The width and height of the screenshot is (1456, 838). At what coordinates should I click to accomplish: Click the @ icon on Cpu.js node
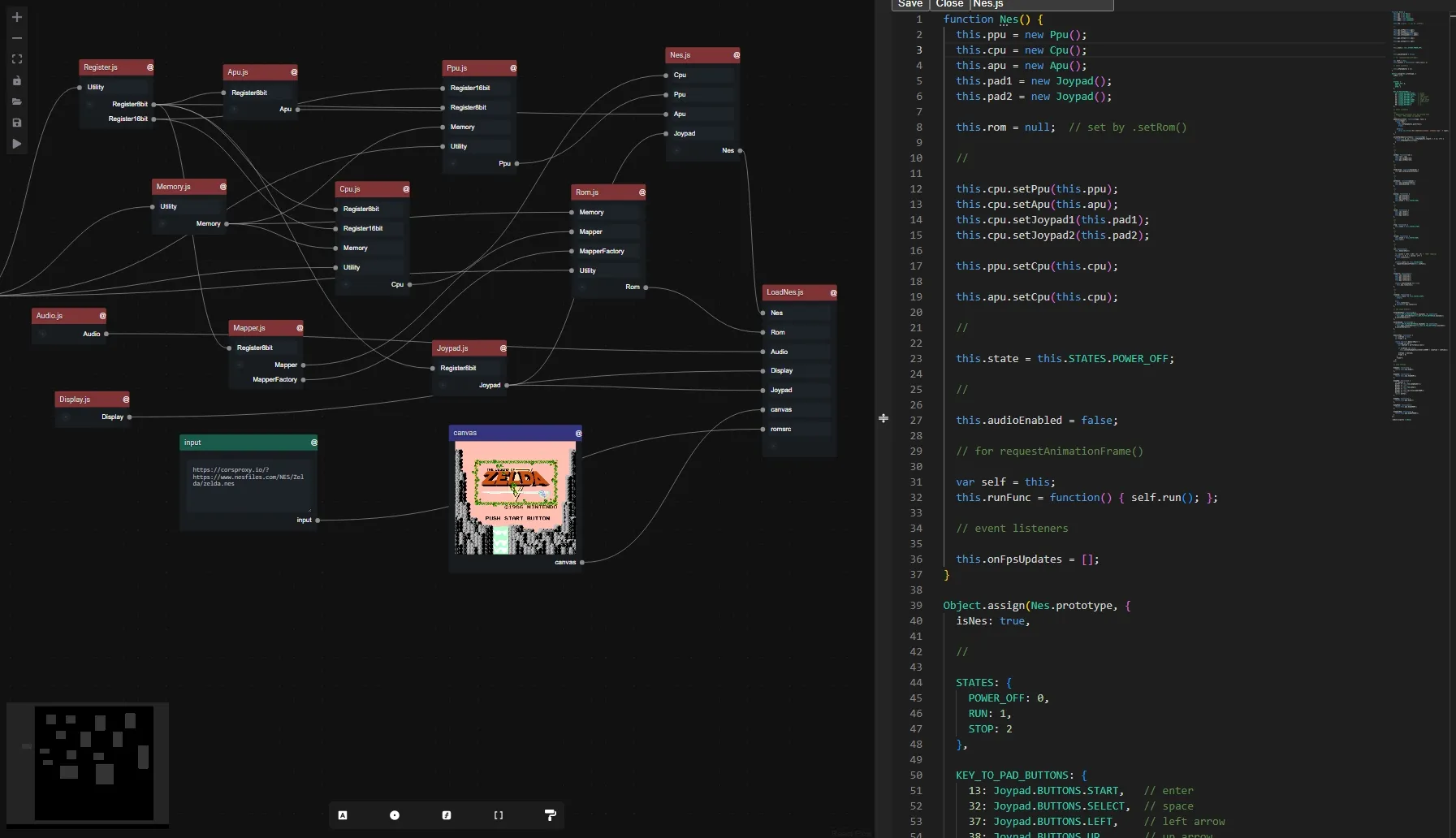[406, 189]
